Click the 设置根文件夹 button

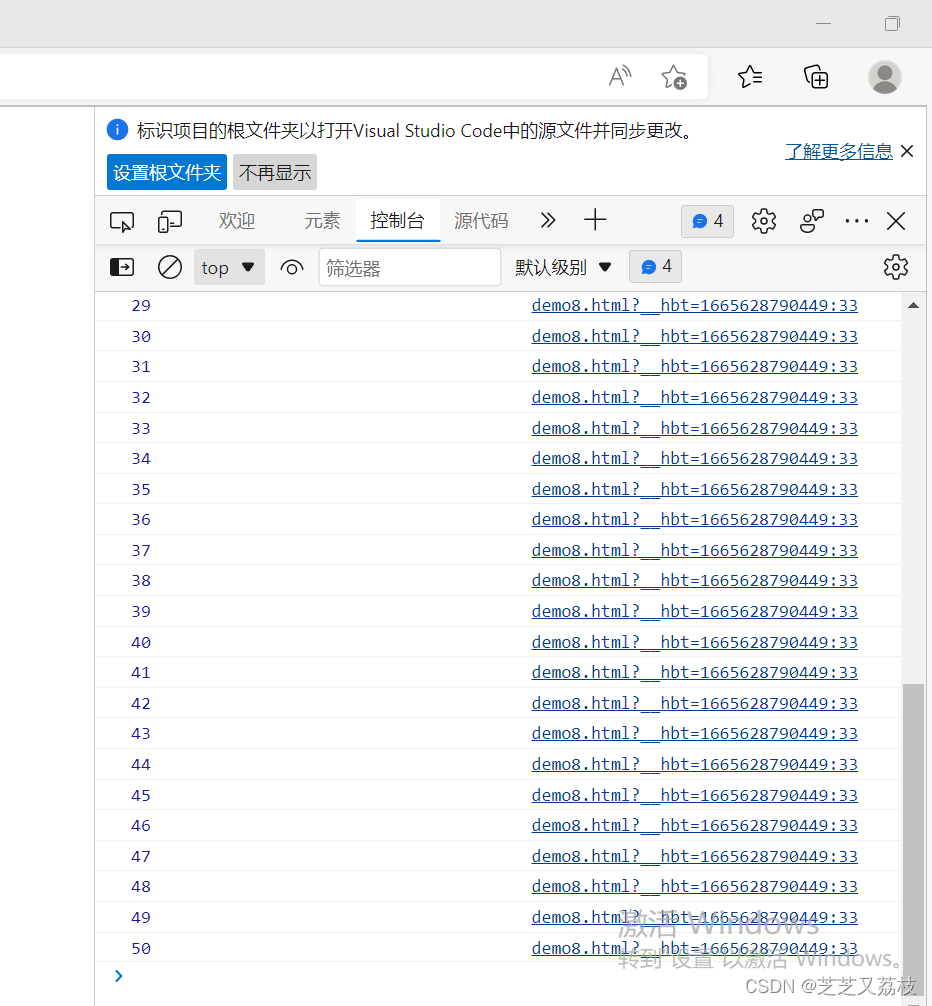click(167, 172)
